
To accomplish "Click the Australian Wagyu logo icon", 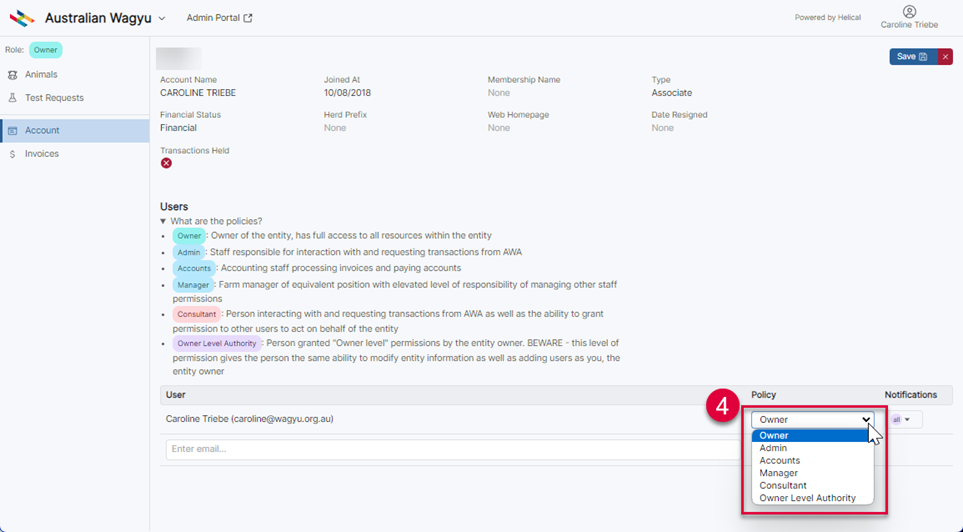I will coord(22,18).
